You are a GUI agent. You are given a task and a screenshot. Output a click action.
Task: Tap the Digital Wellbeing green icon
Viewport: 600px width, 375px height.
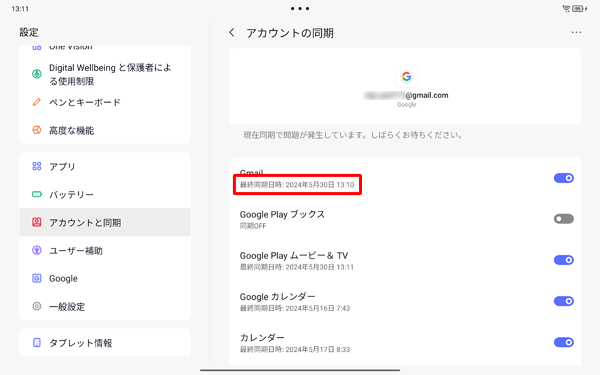[x=37, y=74]
